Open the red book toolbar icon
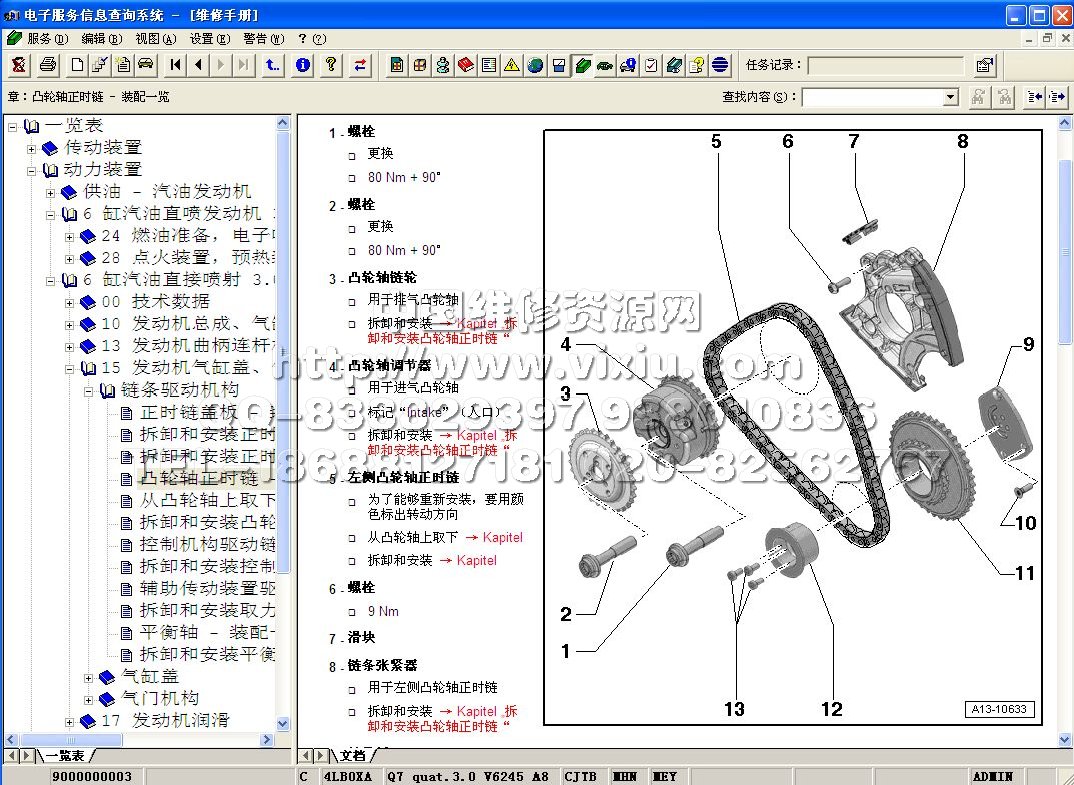The width and height of the screenshot is (1074, 785). [x=466, y=65]
